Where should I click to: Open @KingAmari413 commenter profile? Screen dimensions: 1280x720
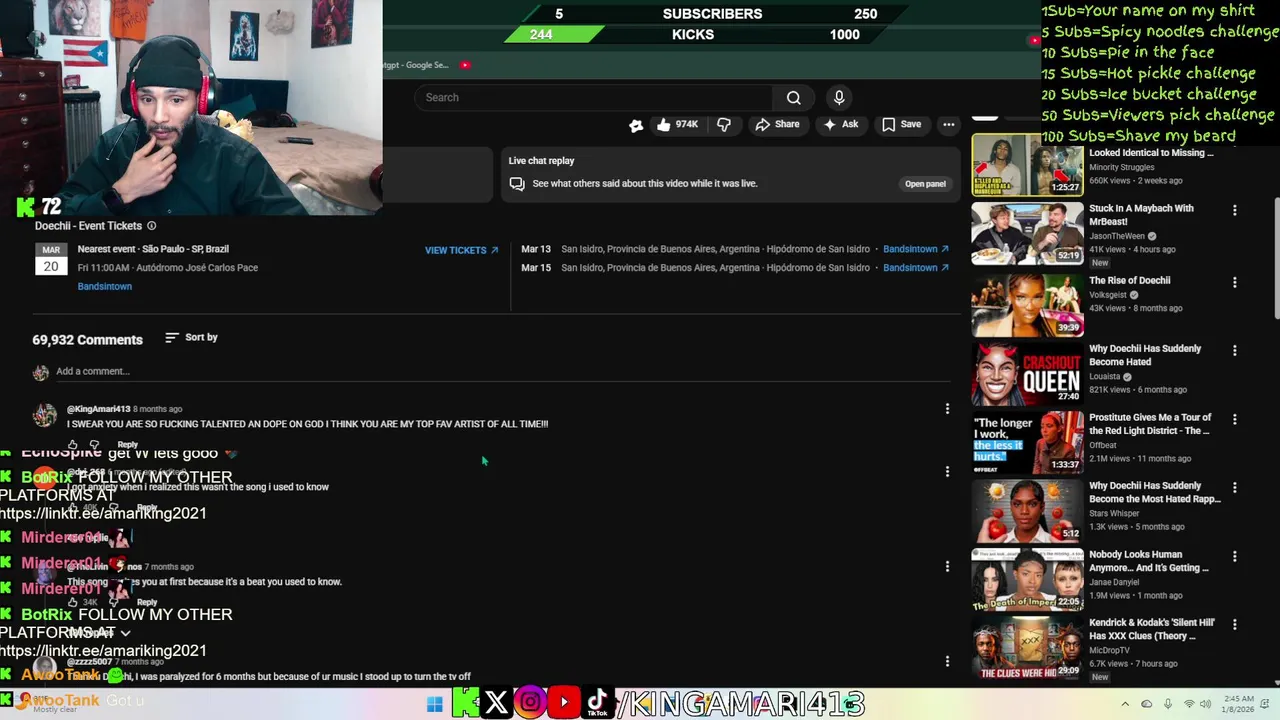pyautogui.click(x=98, y=409)
